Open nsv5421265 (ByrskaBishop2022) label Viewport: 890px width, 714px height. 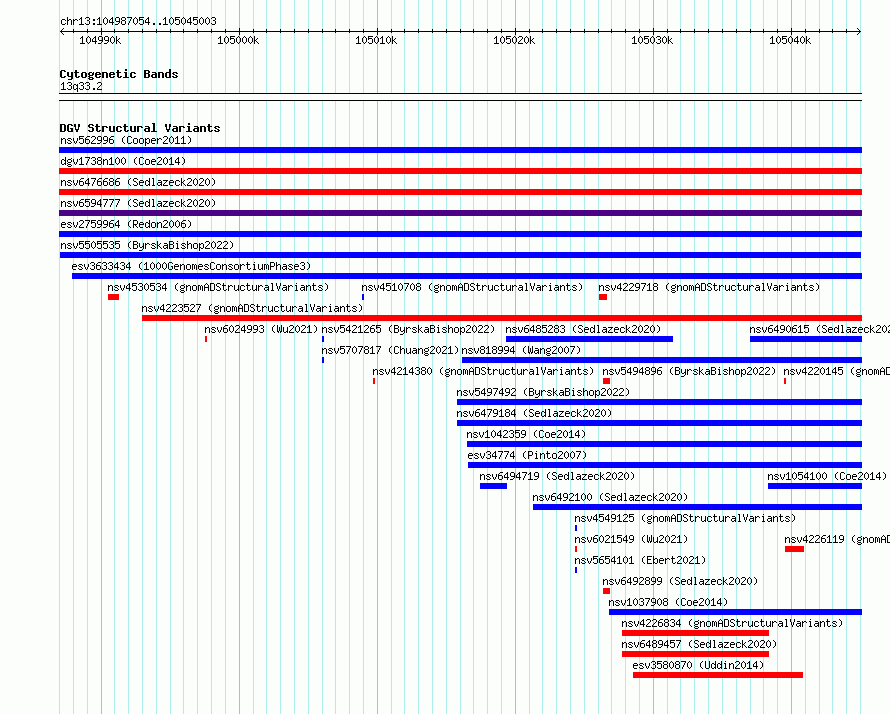click(408, 329)
